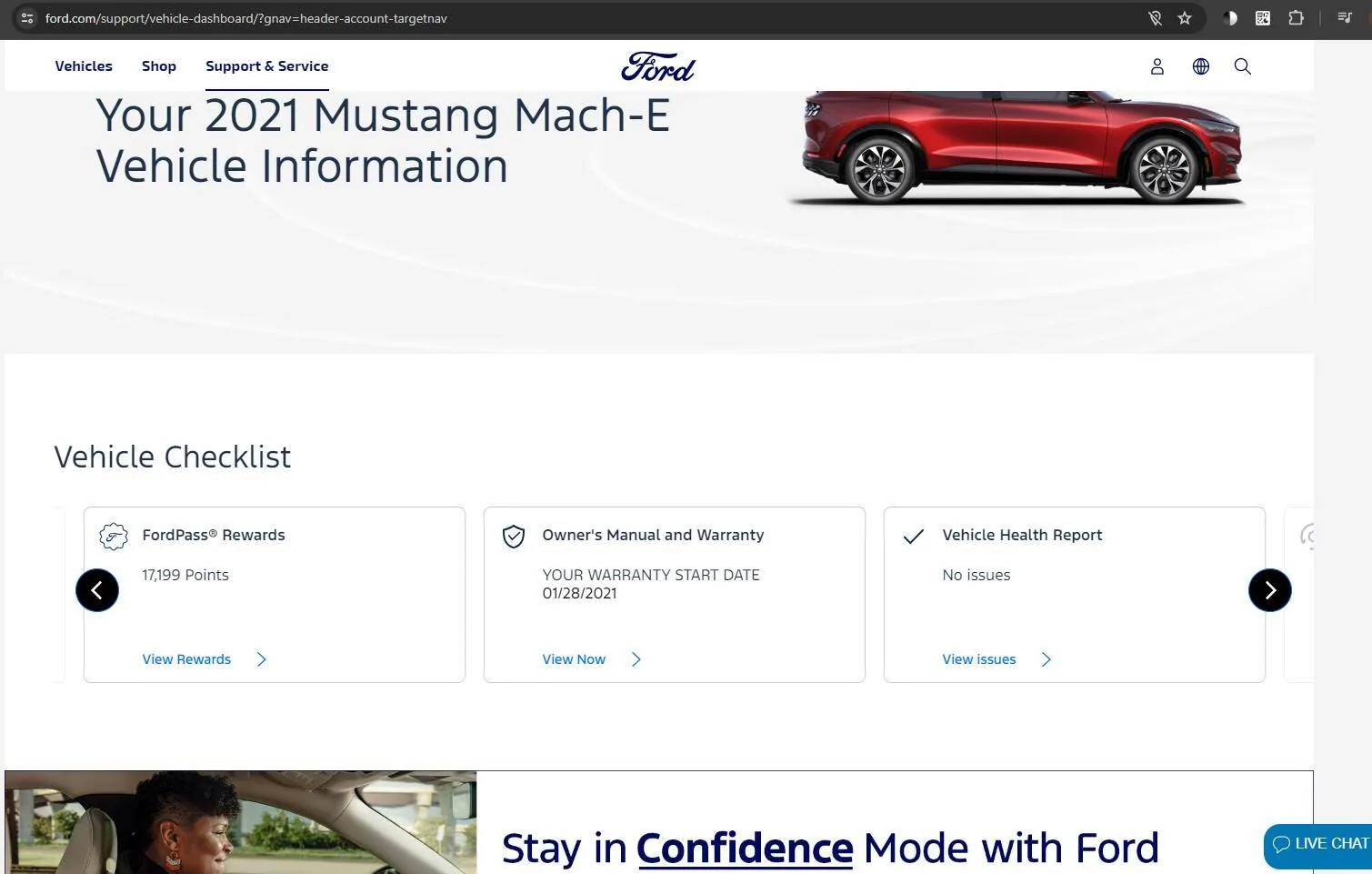The image size is (1372, 874).
Task: Click the Owner's Manual and Warranty title
Action: coord(653,535)
